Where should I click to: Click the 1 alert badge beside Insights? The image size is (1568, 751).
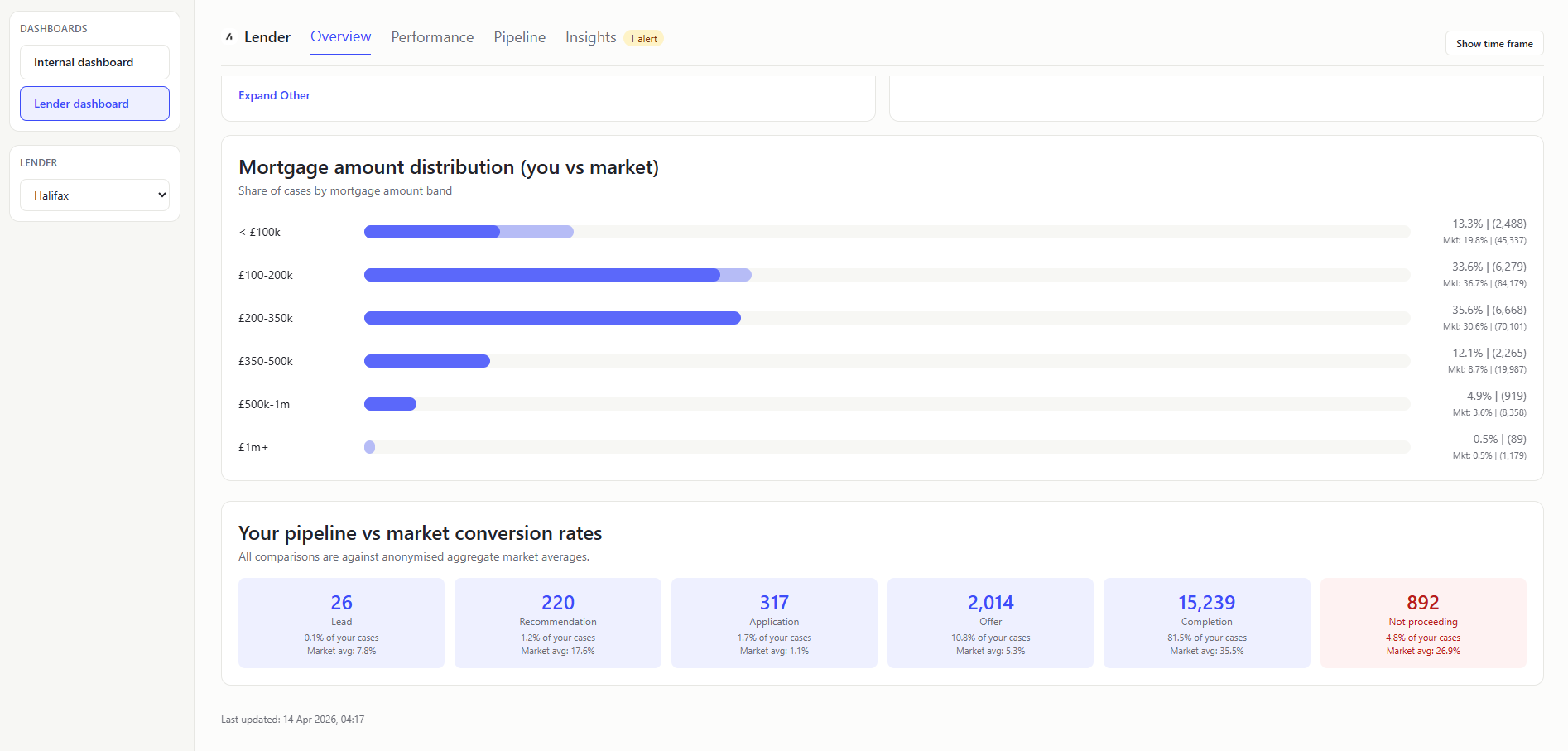[x=643, y=38]
